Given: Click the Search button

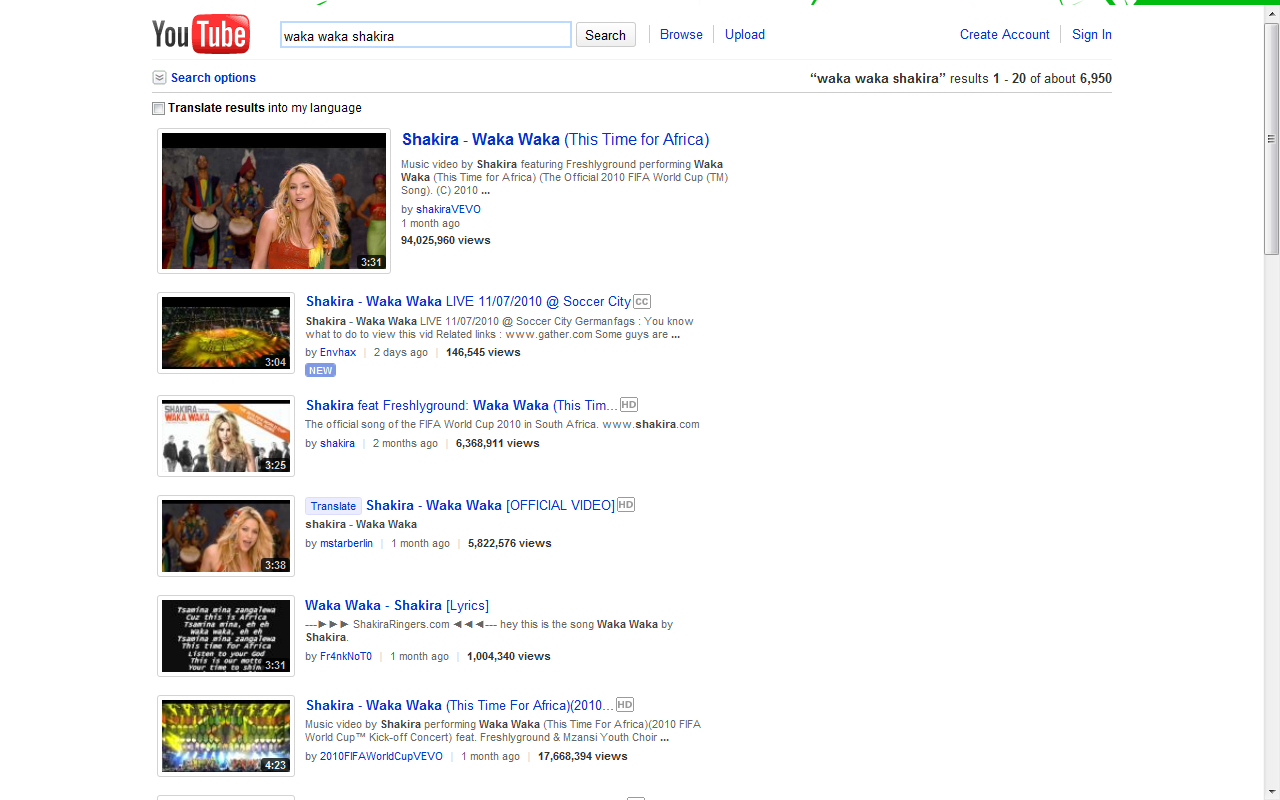Looking at the screenshot, I should 606,35.
